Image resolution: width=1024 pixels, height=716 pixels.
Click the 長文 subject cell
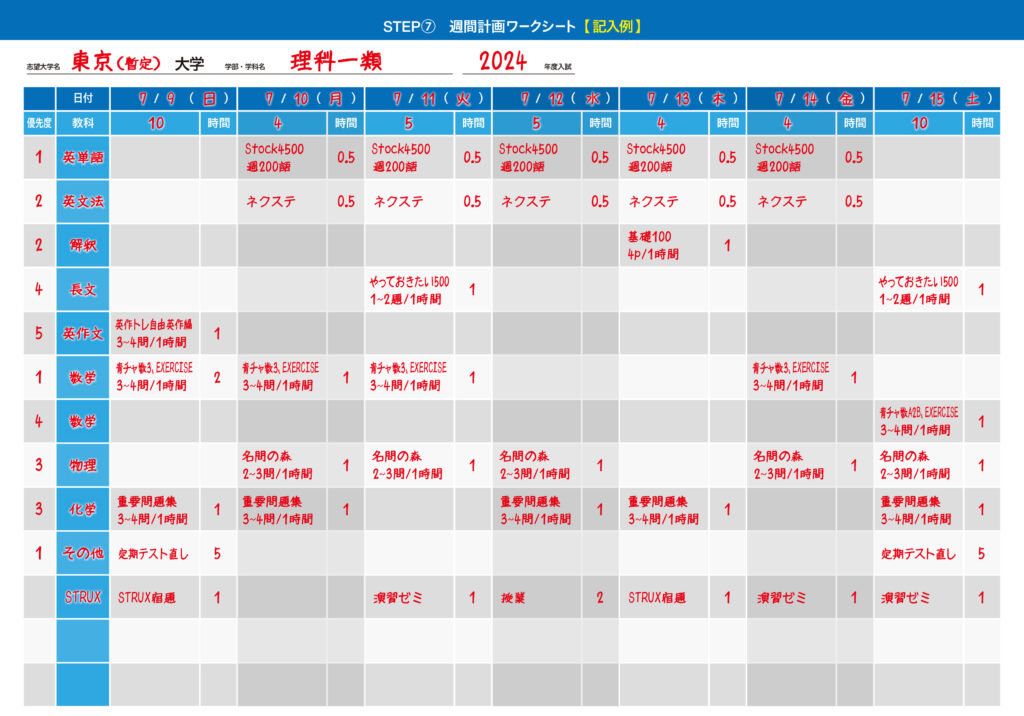coord(83,289)
